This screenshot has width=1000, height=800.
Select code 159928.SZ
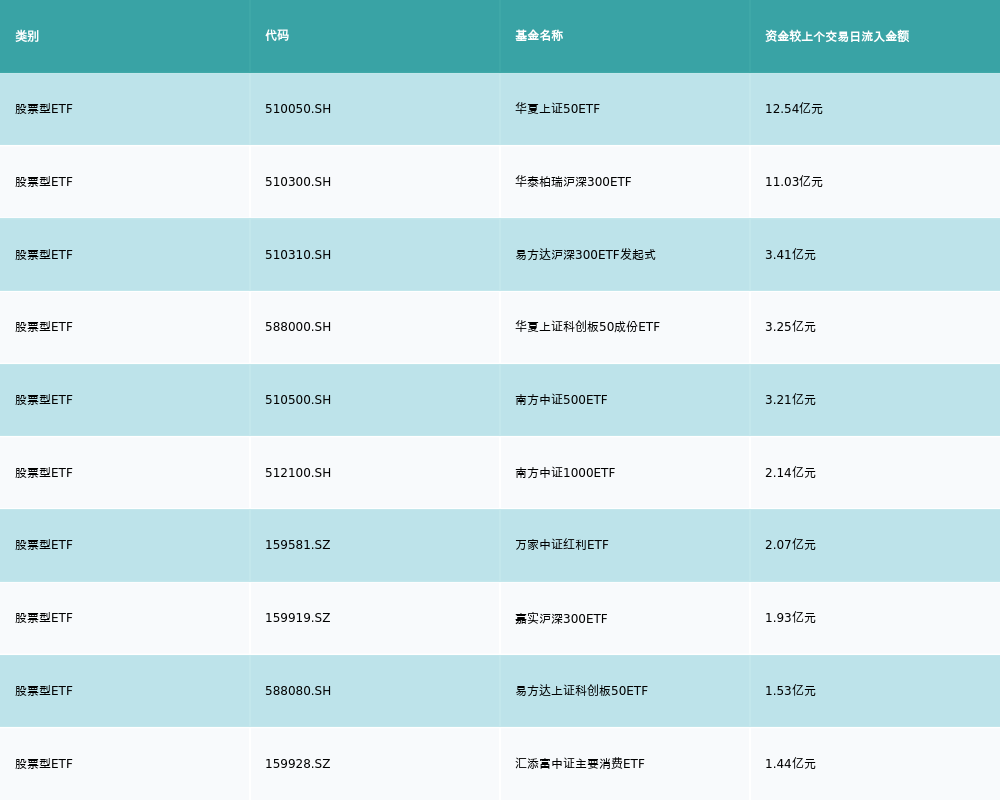[297, 764]
